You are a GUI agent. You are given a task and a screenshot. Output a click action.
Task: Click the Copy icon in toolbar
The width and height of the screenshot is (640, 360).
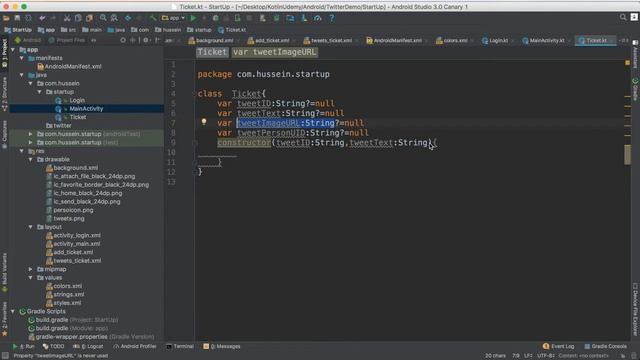pos(78,18)
